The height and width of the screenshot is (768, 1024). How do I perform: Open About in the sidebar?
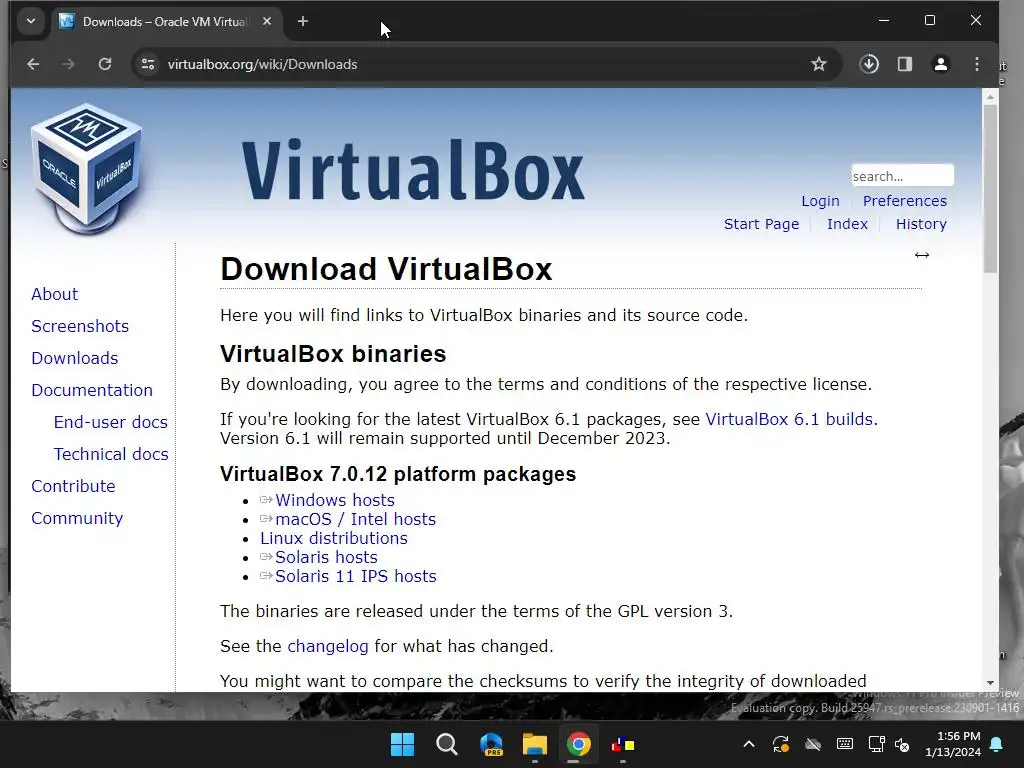point(55,294)
